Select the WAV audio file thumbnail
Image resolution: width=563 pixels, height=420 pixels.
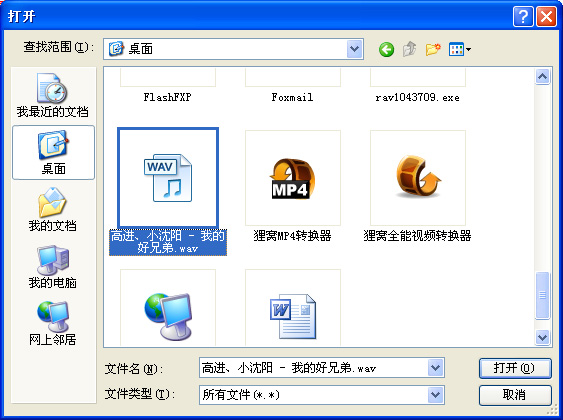click(168, 178)
